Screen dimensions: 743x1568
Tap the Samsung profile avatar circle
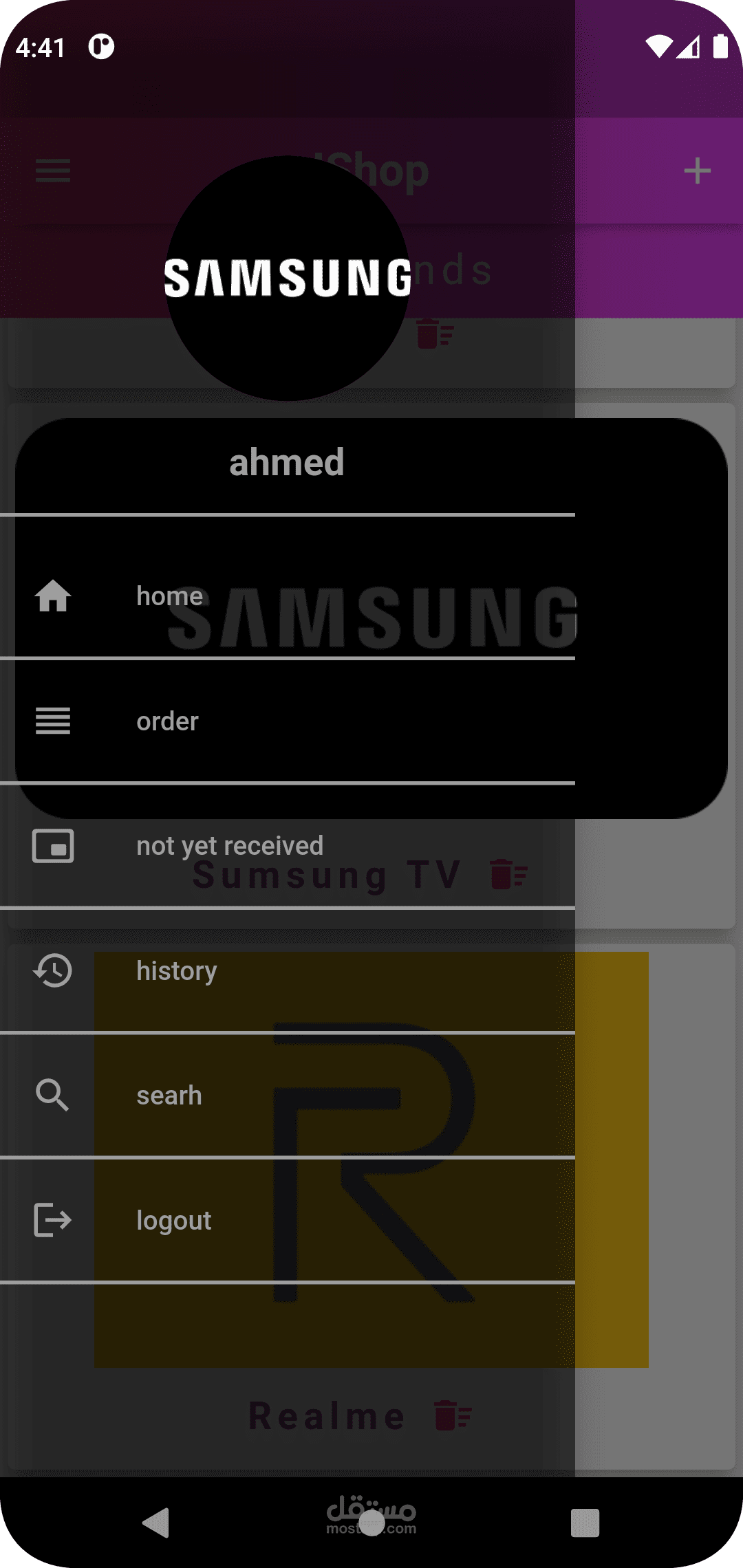pyautogui.click(x=288, y=278)
